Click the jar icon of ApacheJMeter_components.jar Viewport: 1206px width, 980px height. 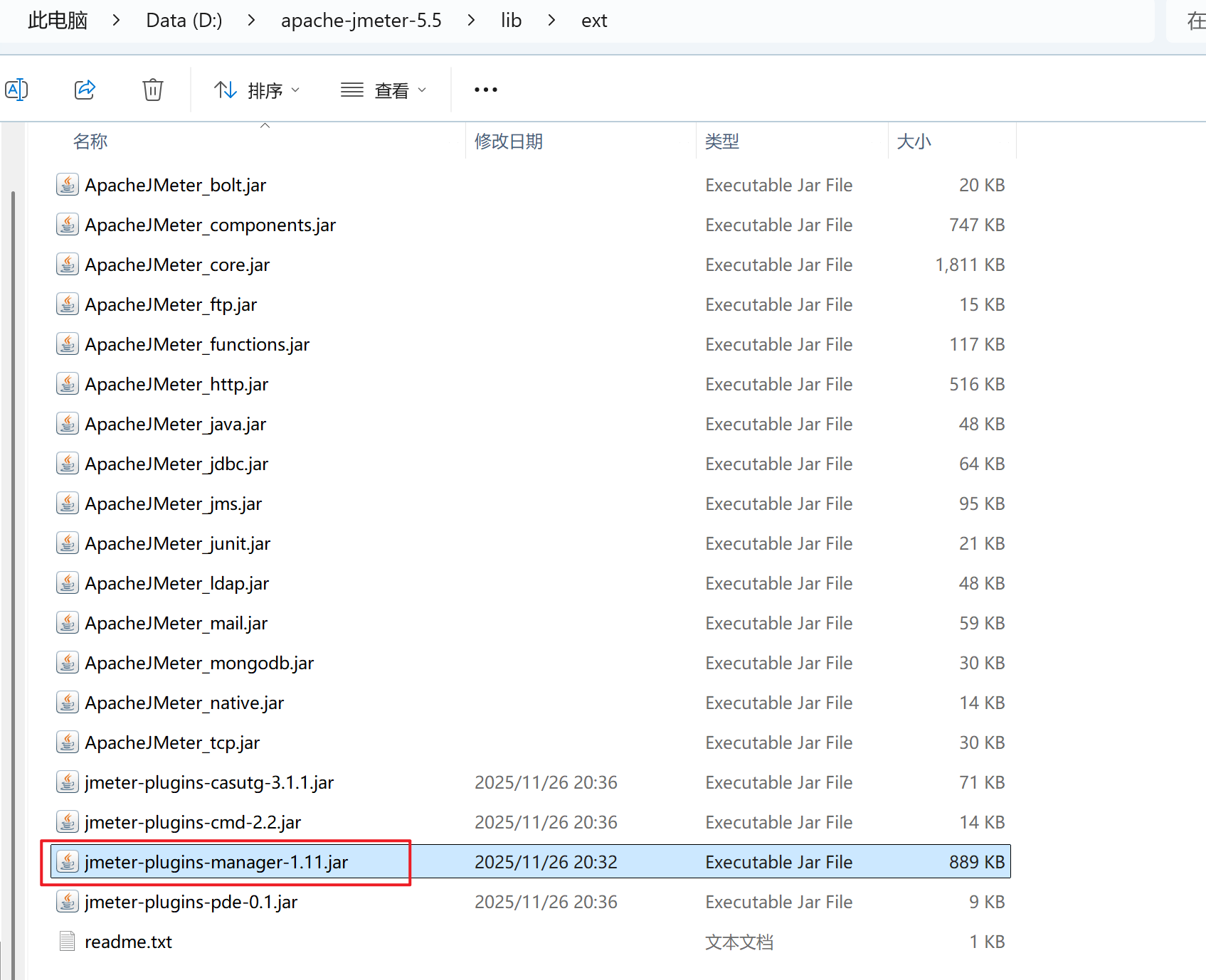(68, 225)
